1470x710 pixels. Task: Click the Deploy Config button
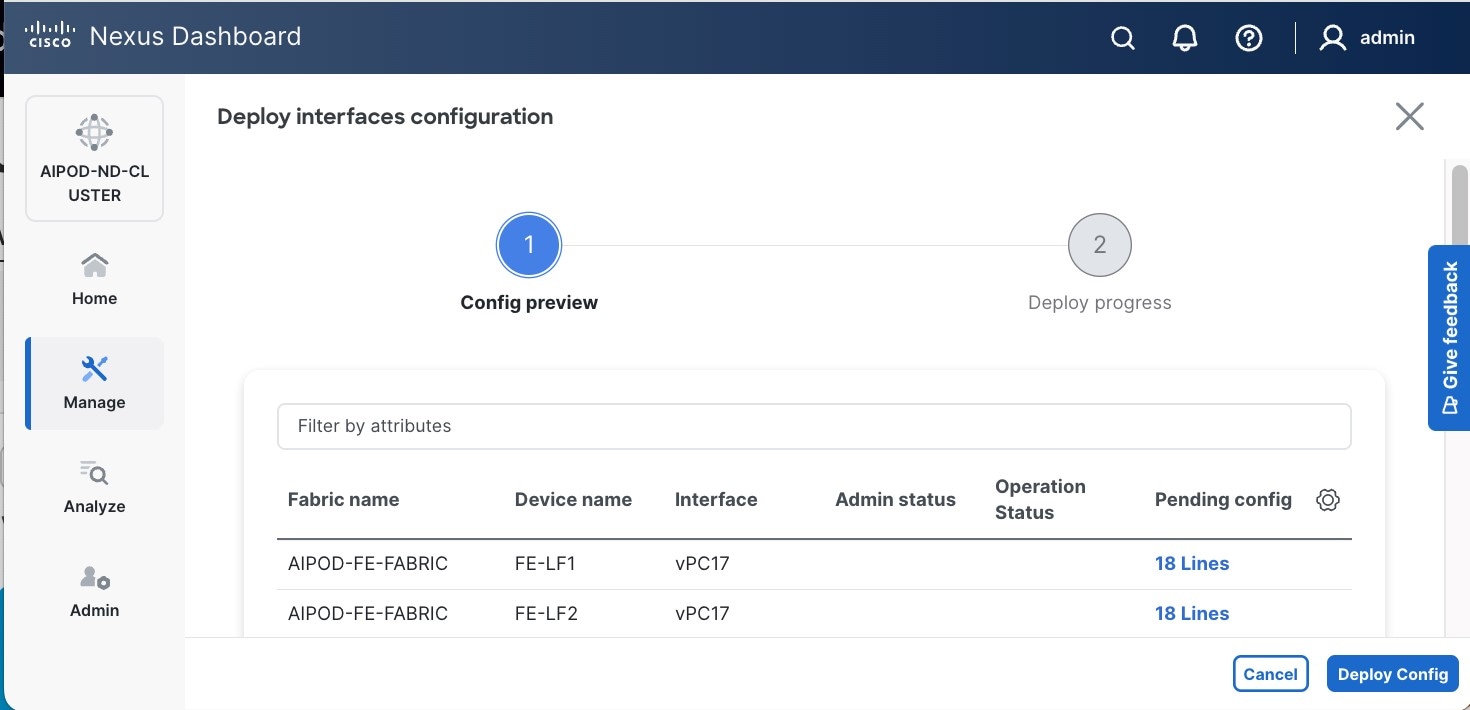click(x=1392, y=674)
